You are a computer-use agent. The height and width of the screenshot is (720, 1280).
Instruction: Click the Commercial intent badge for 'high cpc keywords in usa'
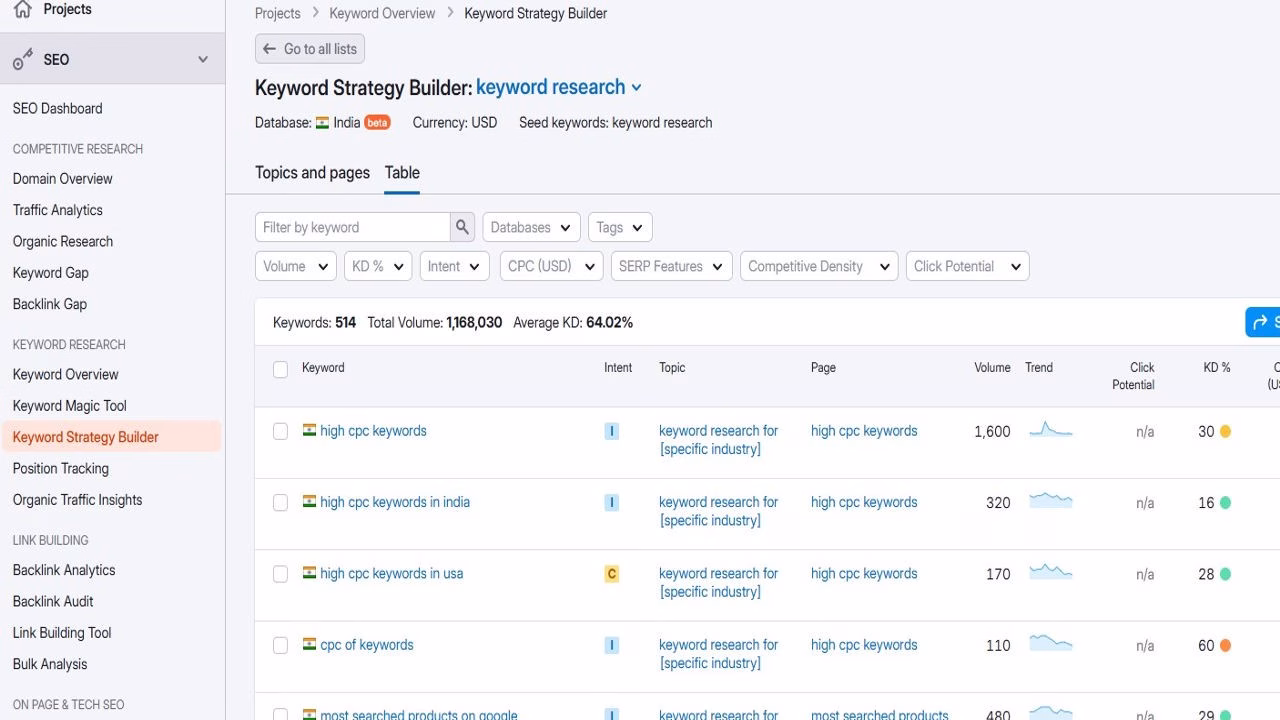tap(611, 573)
